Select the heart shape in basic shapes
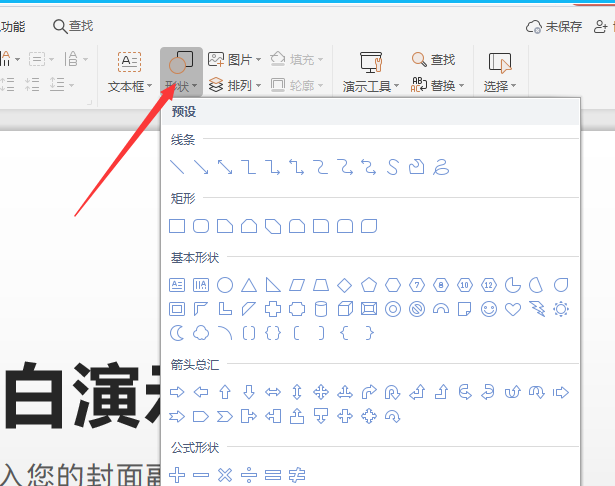This screenshot has width=615, height=486. tap(513, 309)
